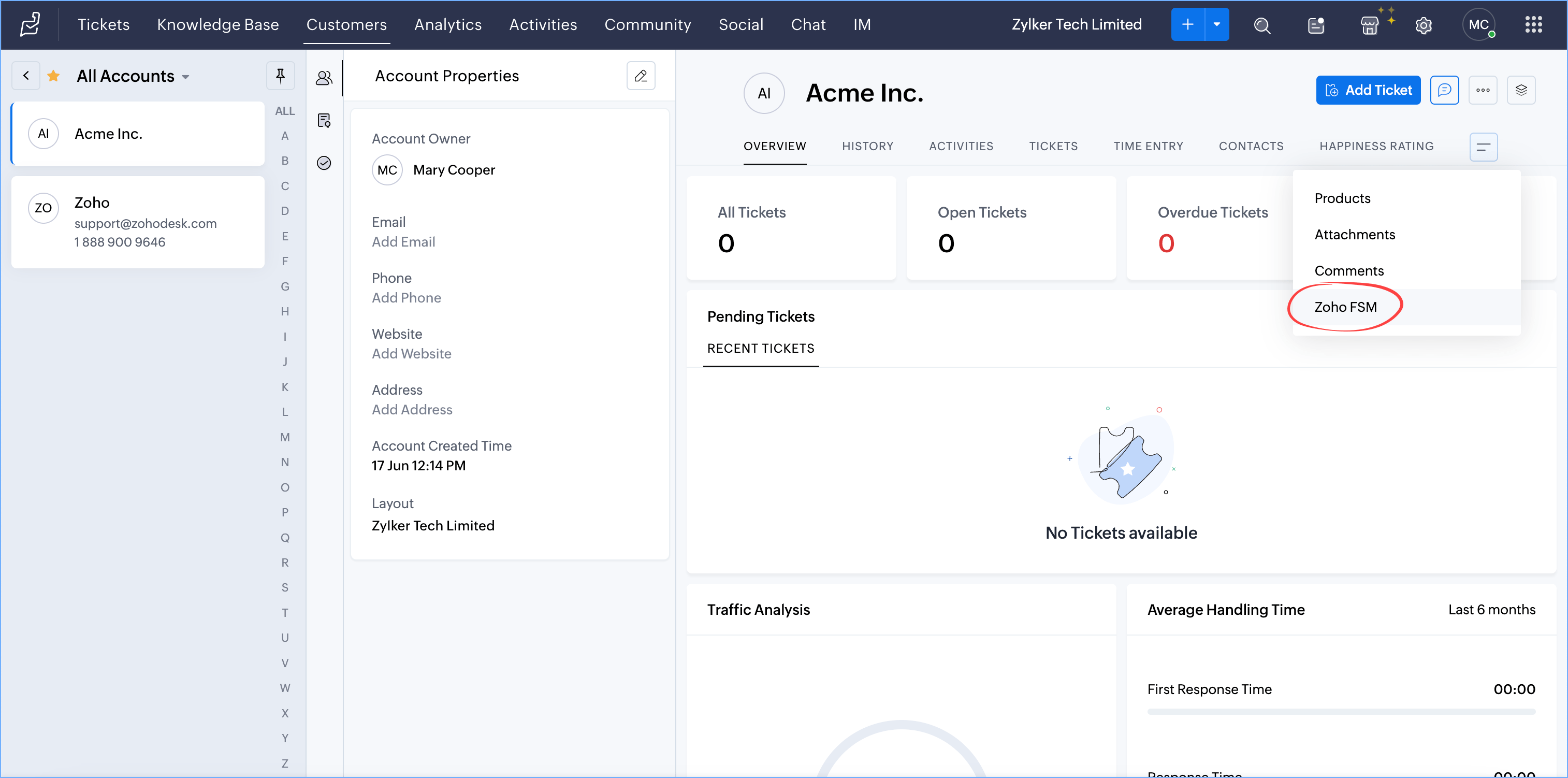
Task: Pin the All Accounts list panel
Action: (x=280, y=76)
